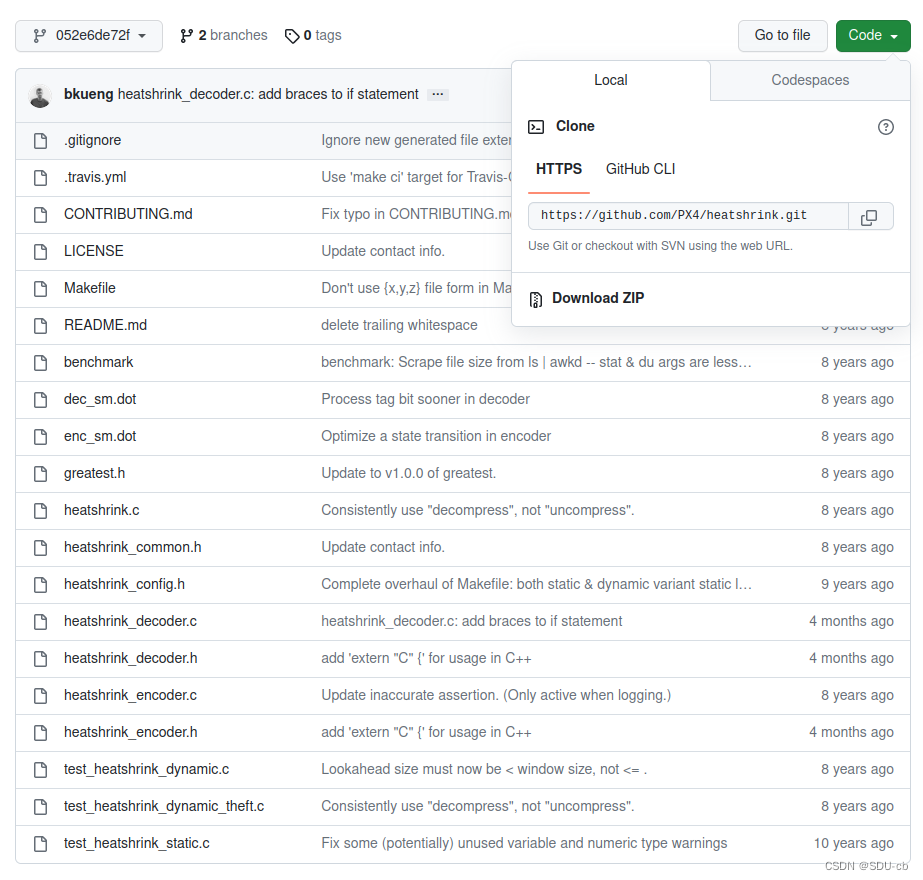Screen dimensions: 923x880
Task: Click the file icon for greatest.h
Action: tap(41, 474)
